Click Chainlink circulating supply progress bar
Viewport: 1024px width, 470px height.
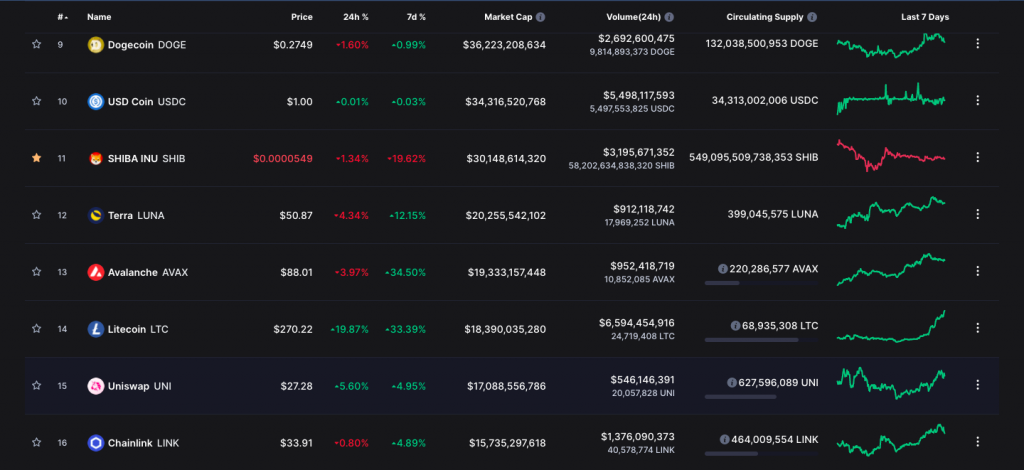click(x=761, y=453)
